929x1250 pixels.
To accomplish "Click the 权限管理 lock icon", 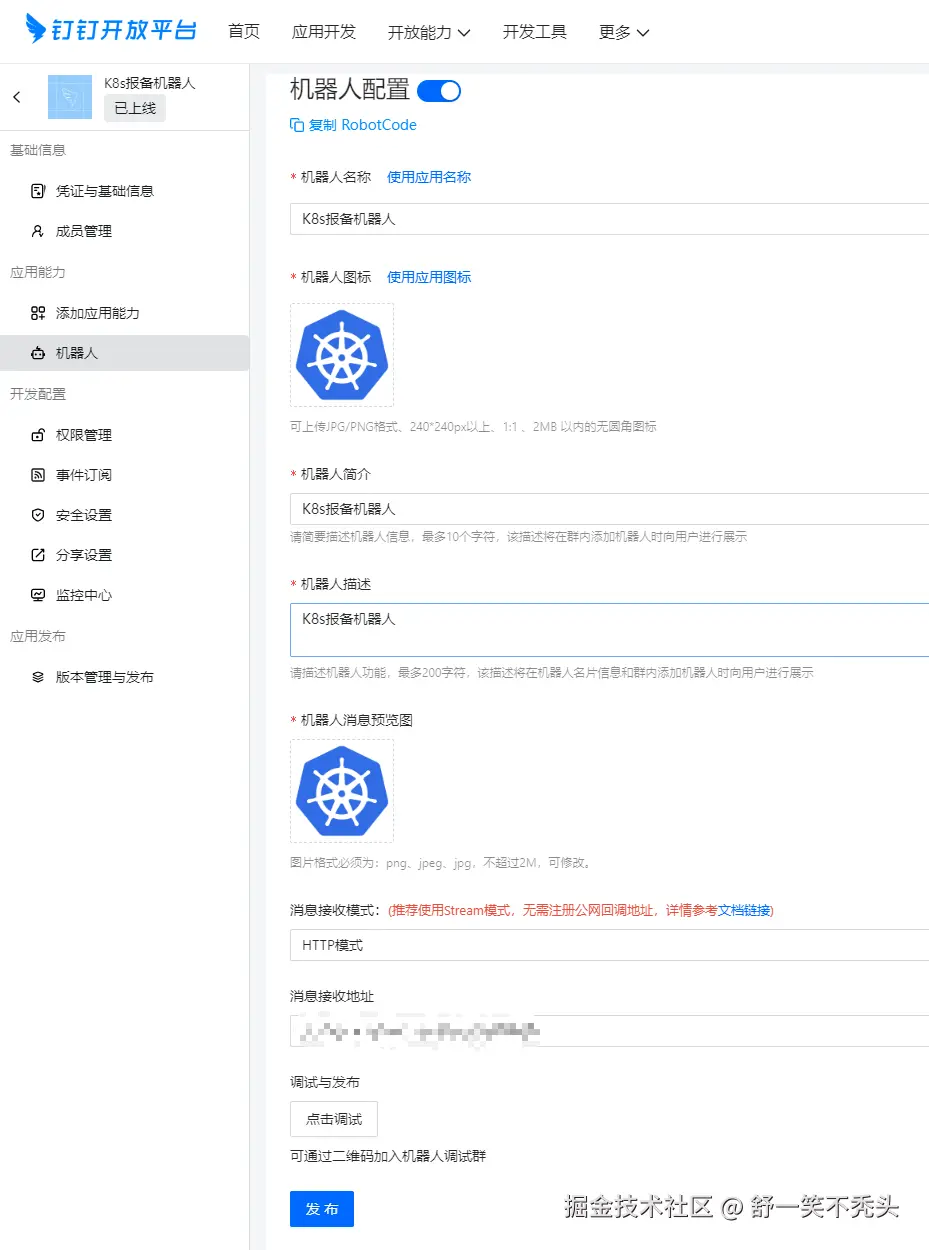I will coord(38,435).
